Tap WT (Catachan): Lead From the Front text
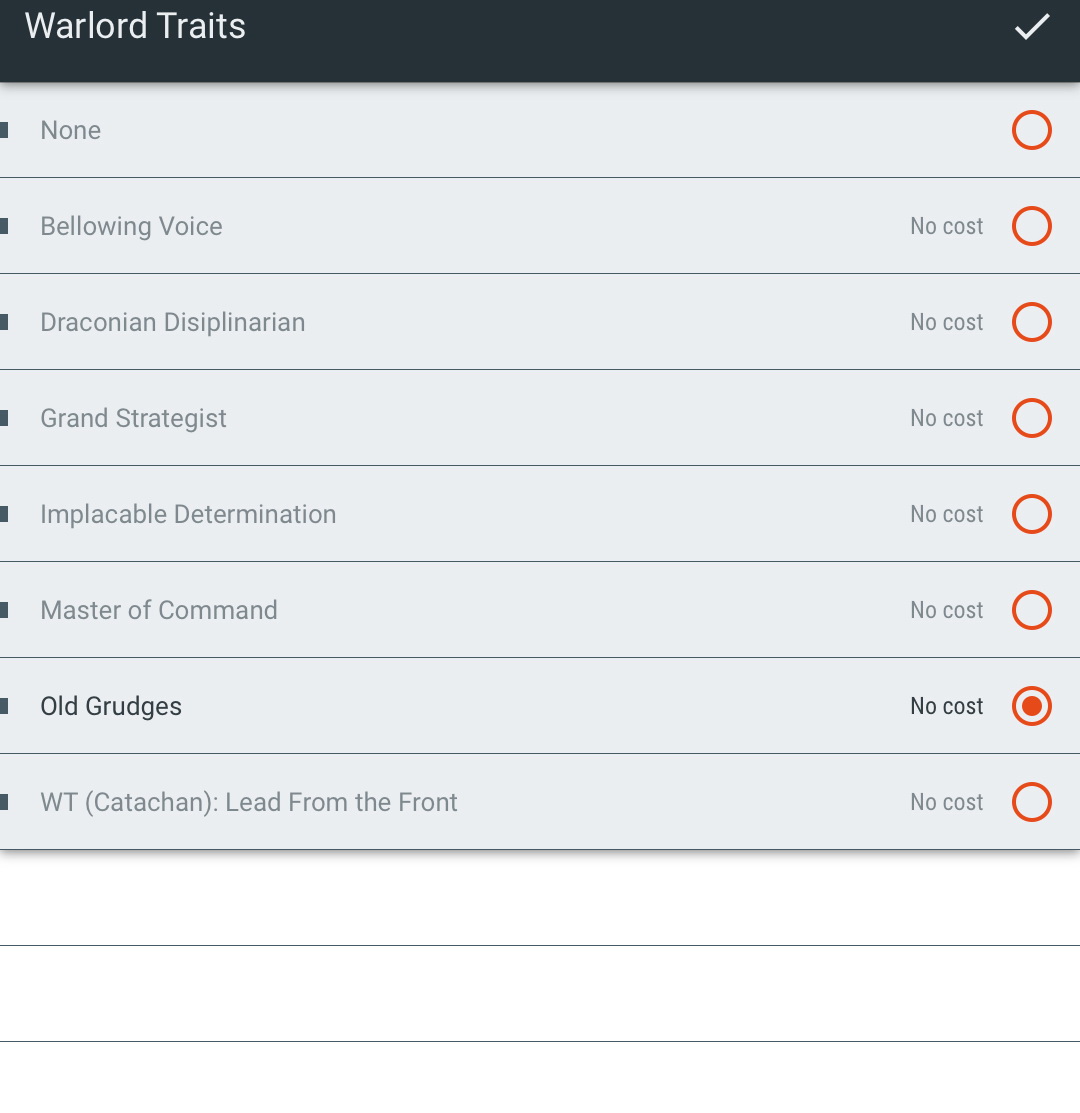Image resolution: width=1080 pixels, height=1113 pixels. coord(249,803)
